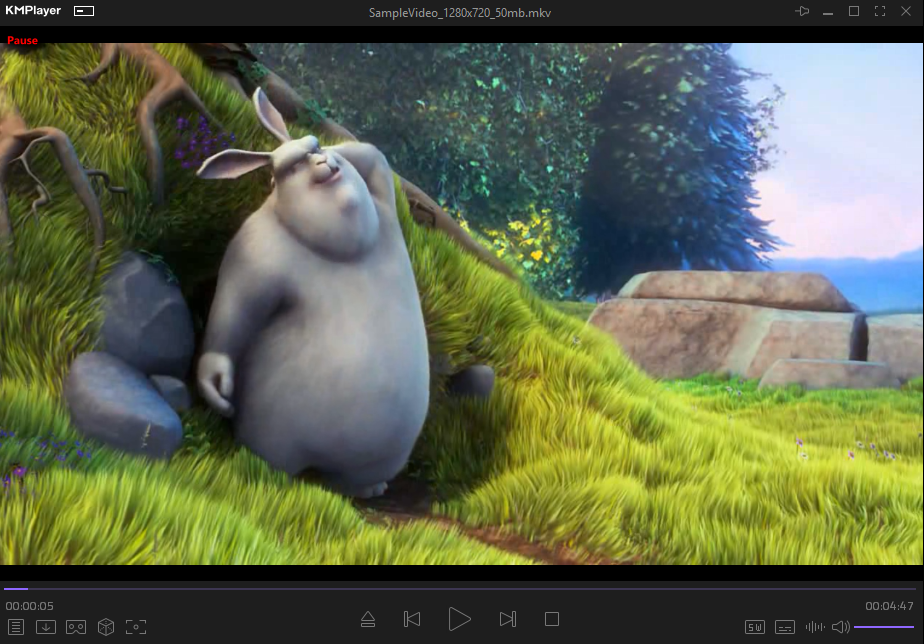Open the 3D cube settings icon

[x=106, y=627]
